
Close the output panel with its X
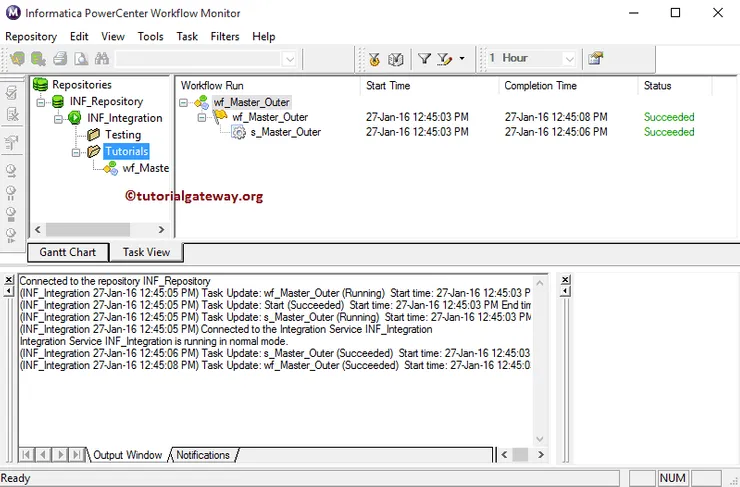[x=8, y=280]
